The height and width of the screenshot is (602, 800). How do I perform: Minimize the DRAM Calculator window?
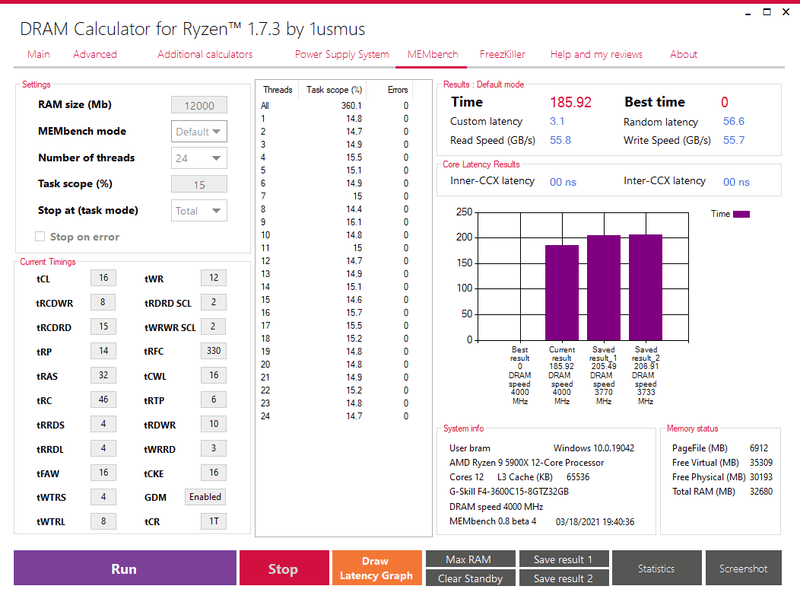748,13
